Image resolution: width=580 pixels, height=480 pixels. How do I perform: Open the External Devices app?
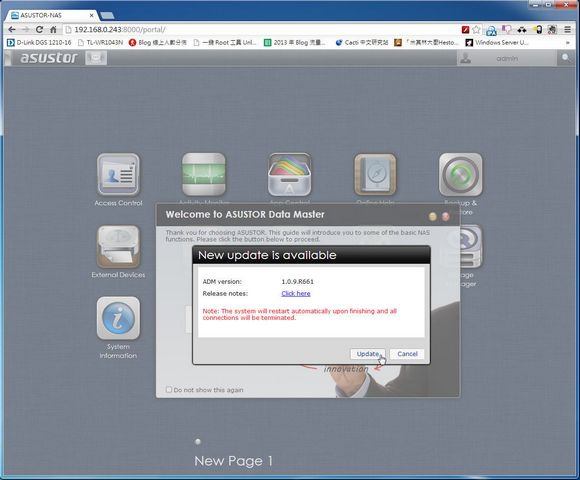click(x=118, y=247)
